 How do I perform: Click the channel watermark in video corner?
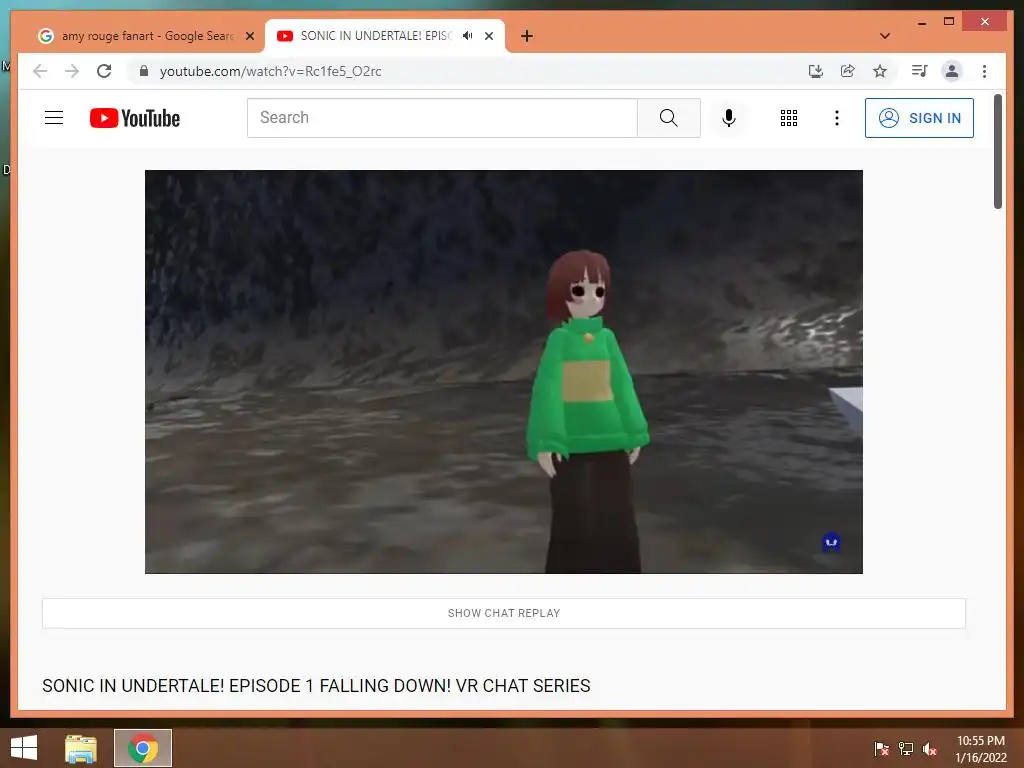coord(831,542)
